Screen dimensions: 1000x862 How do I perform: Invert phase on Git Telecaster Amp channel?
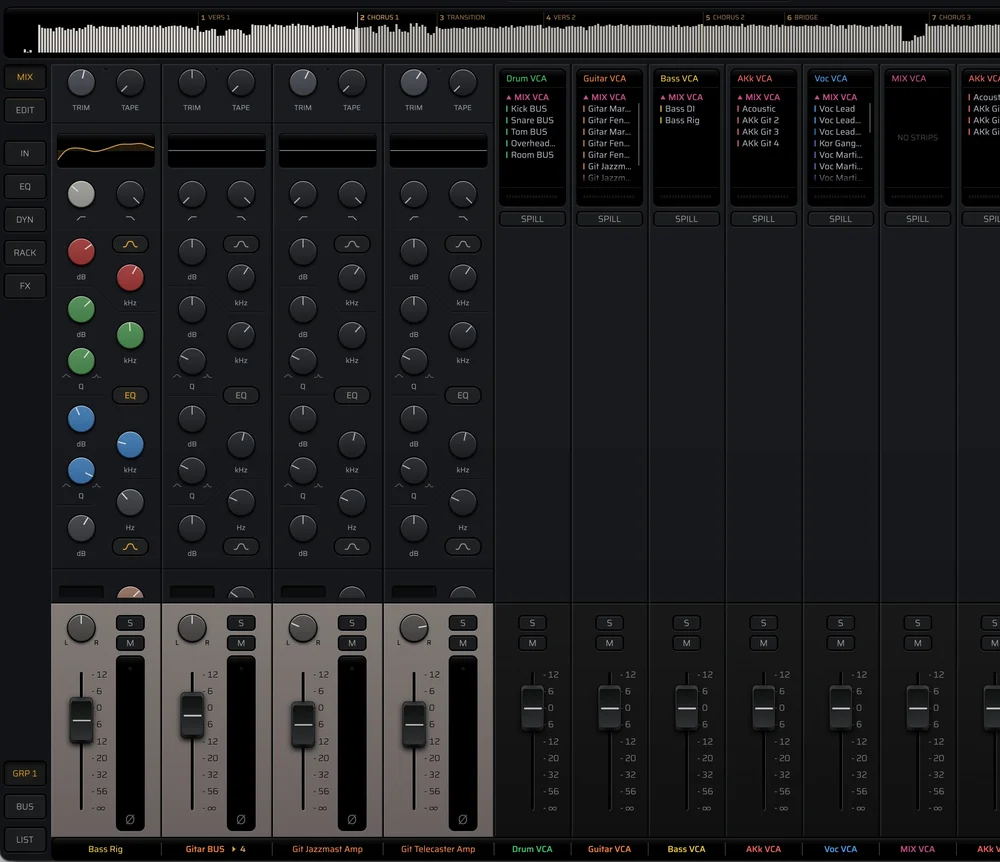463,819
